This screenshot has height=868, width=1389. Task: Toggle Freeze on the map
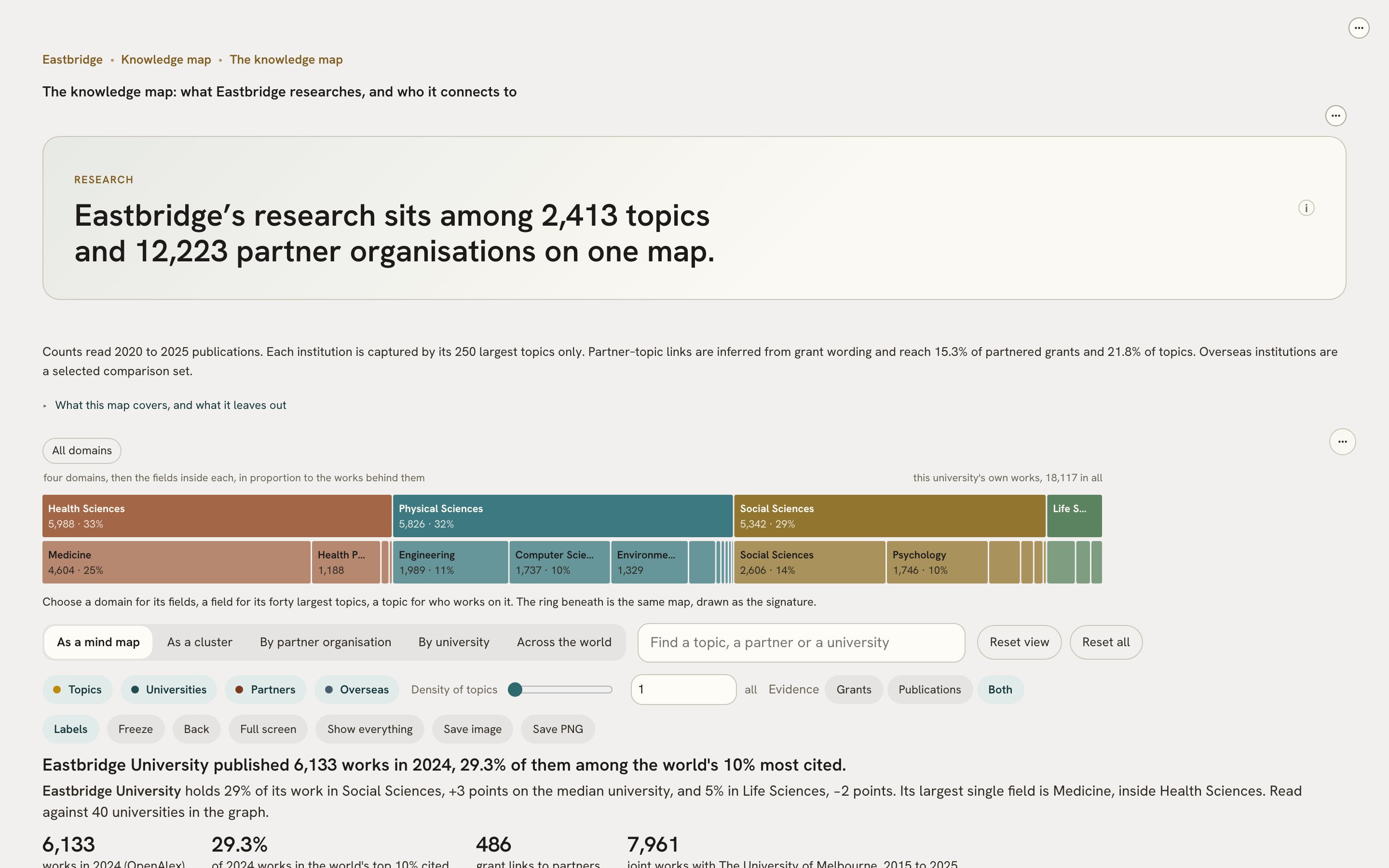(136, 730)
